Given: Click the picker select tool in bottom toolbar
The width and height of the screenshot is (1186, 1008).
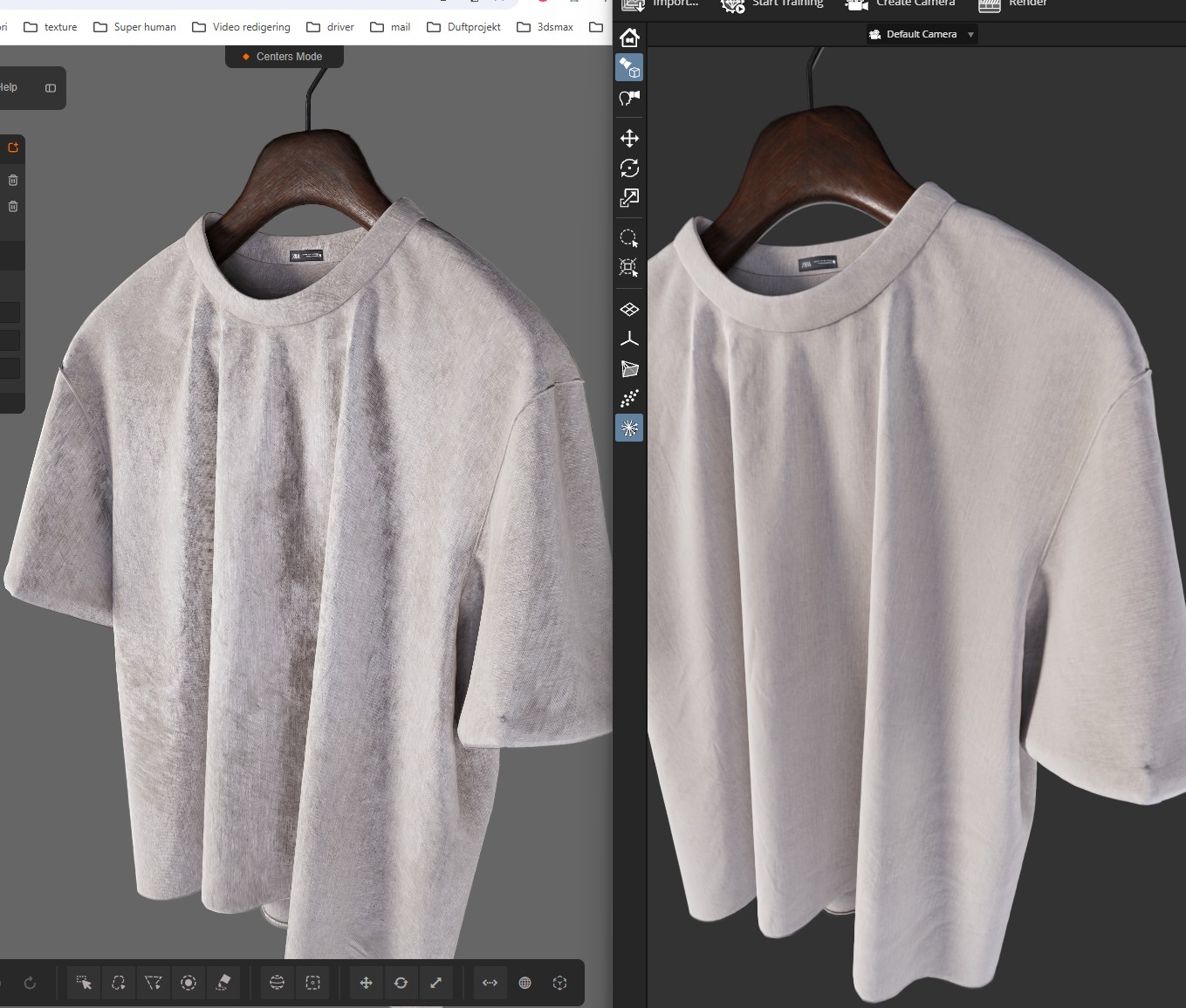Looking at the screenshot, I should pos(84,983).
